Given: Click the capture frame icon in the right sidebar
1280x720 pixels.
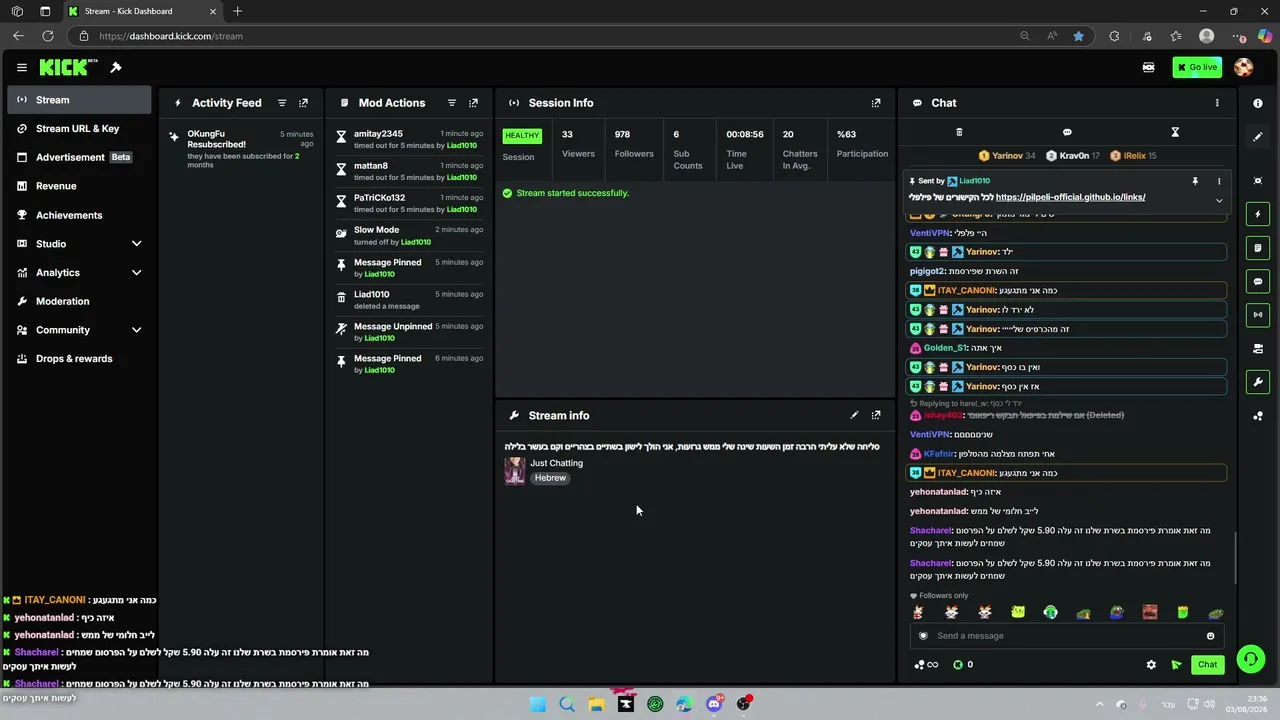Looking at the screenshot, I should (1258, 181).
